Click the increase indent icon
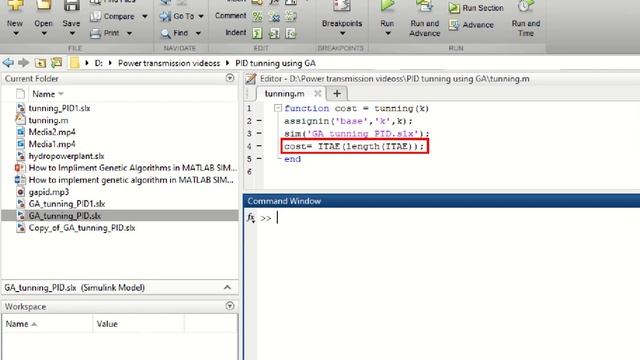This screenshot has height=360, width=640. coord(274,33)
